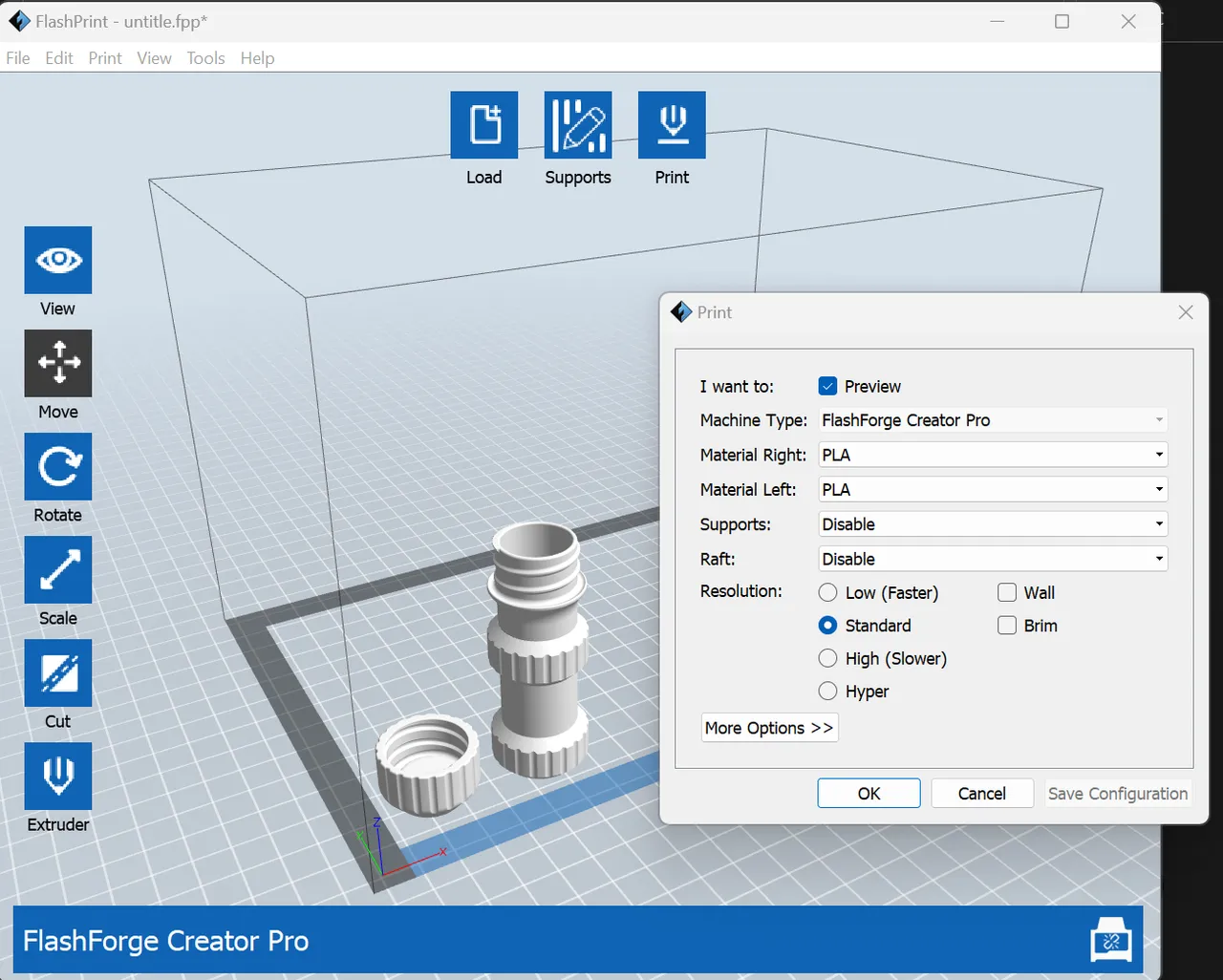
Task: Open the Tools menu
Action: pos(205,58)
